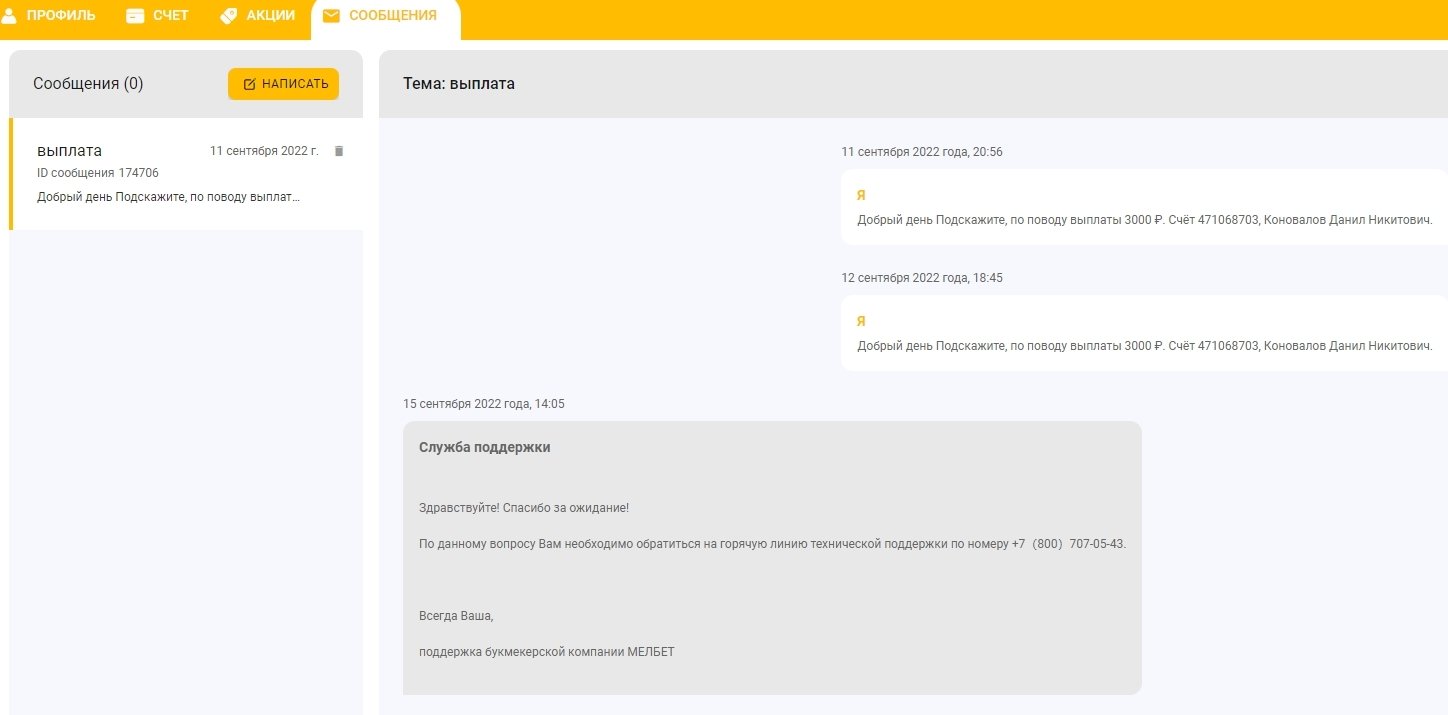Click the pencil icon in НАПИСАТЬ button
Screen dimensions: 1448x715
[250, 84]
